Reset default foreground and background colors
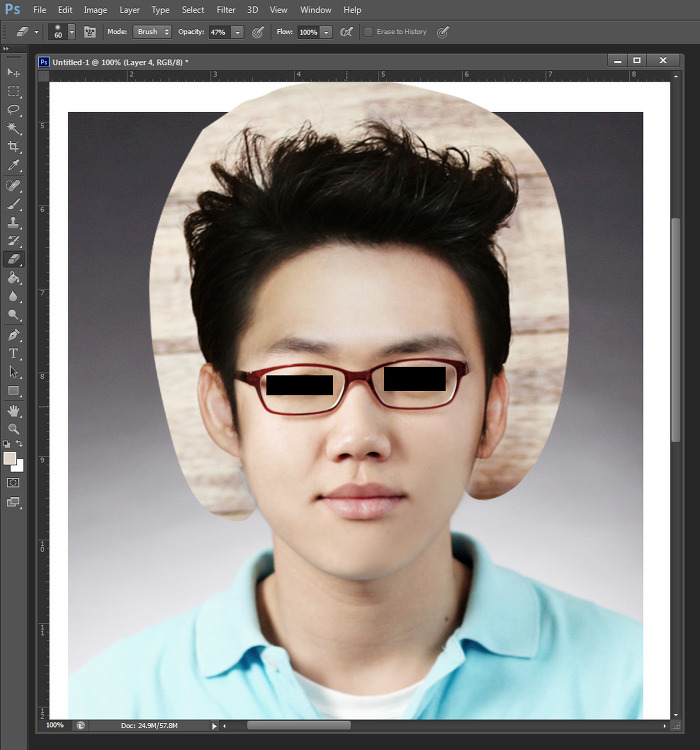Viewport: 700px width, 750px height. click(x=7, y=444)
